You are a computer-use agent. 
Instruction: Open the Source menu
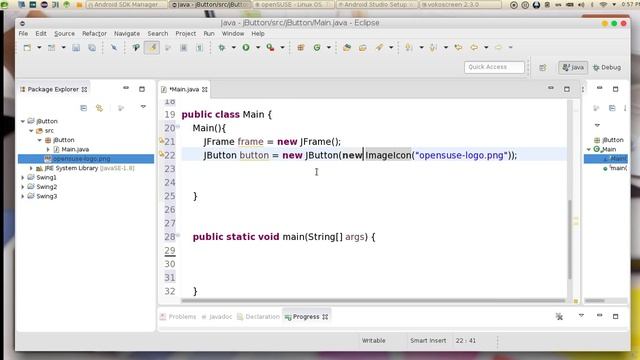[x=64, y=33]
